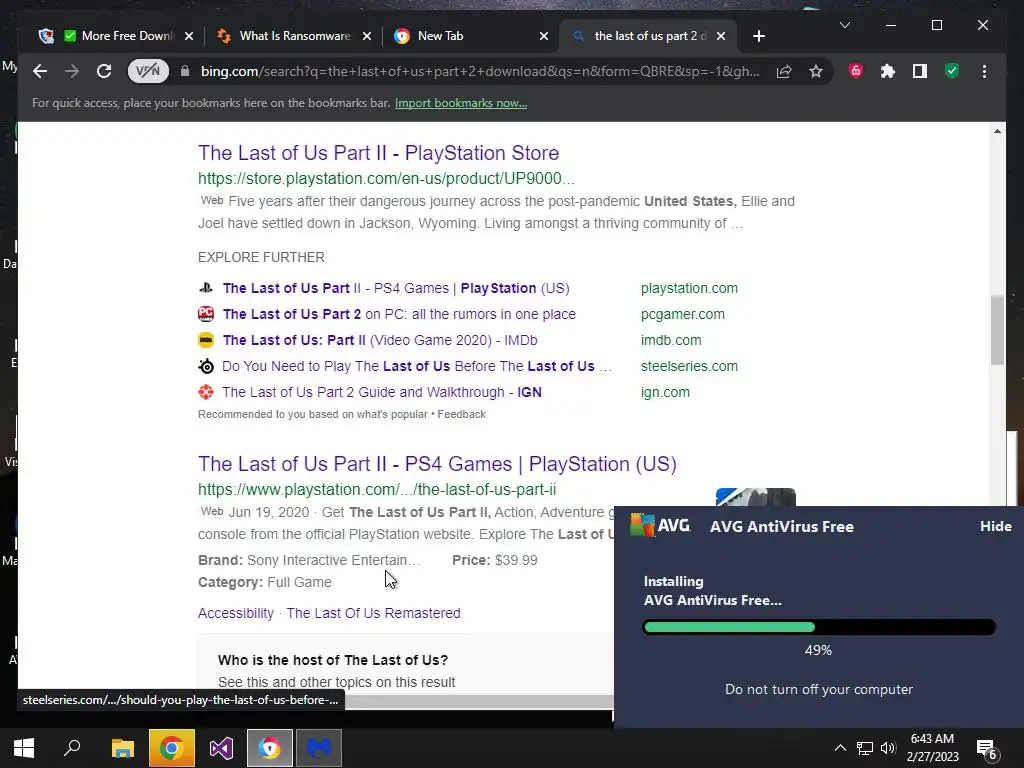
Task: Click the ign.com domain text
Action: point(665,392)
